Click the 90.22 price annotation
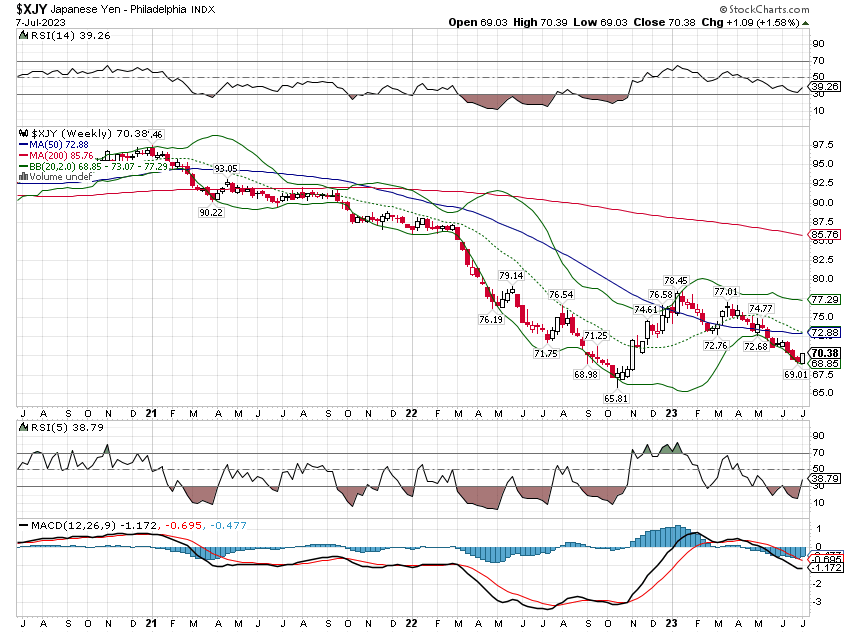Image resolution: width=850 pixels, height=633 pixels. [x=211, y=212]
